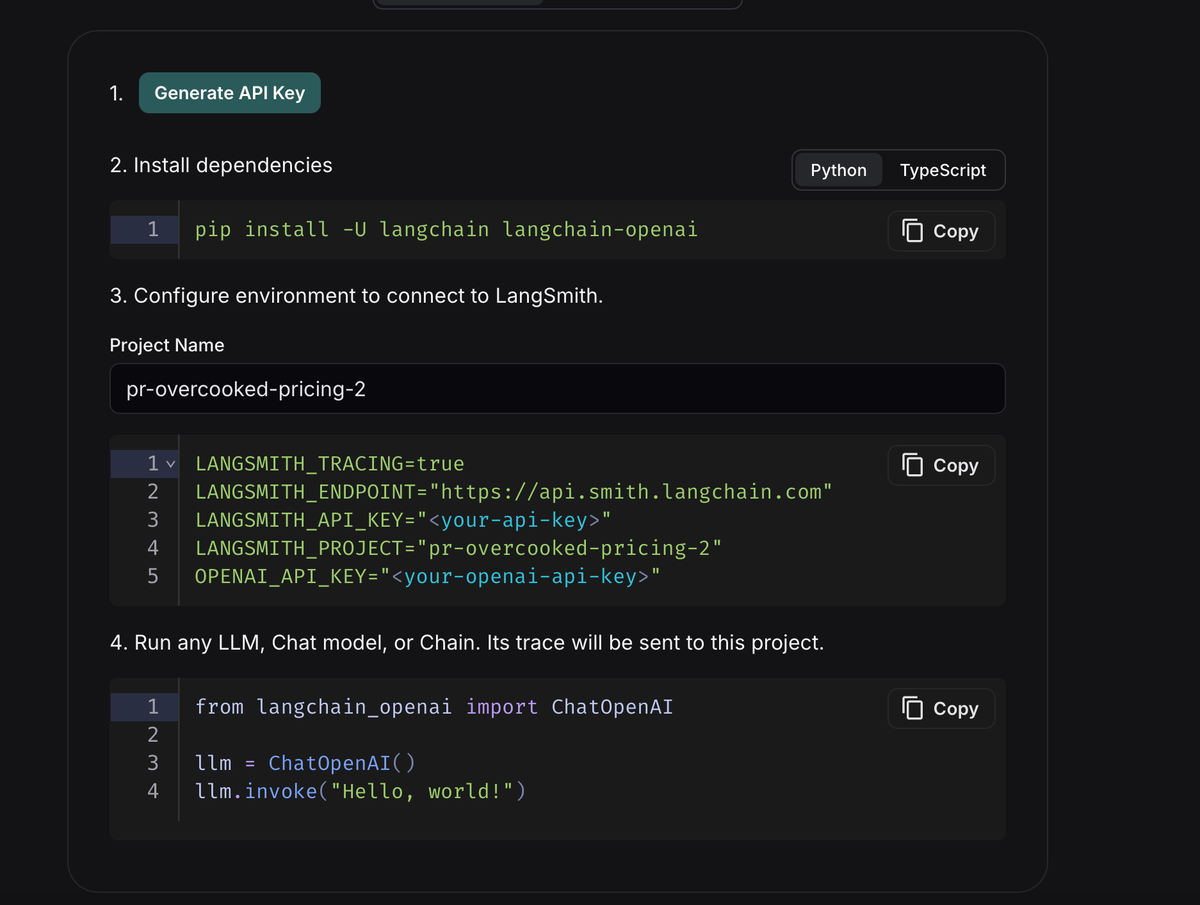Switch to the TypeScript tab
This screenshot has width=1200, height=905.
click(943, 170)
